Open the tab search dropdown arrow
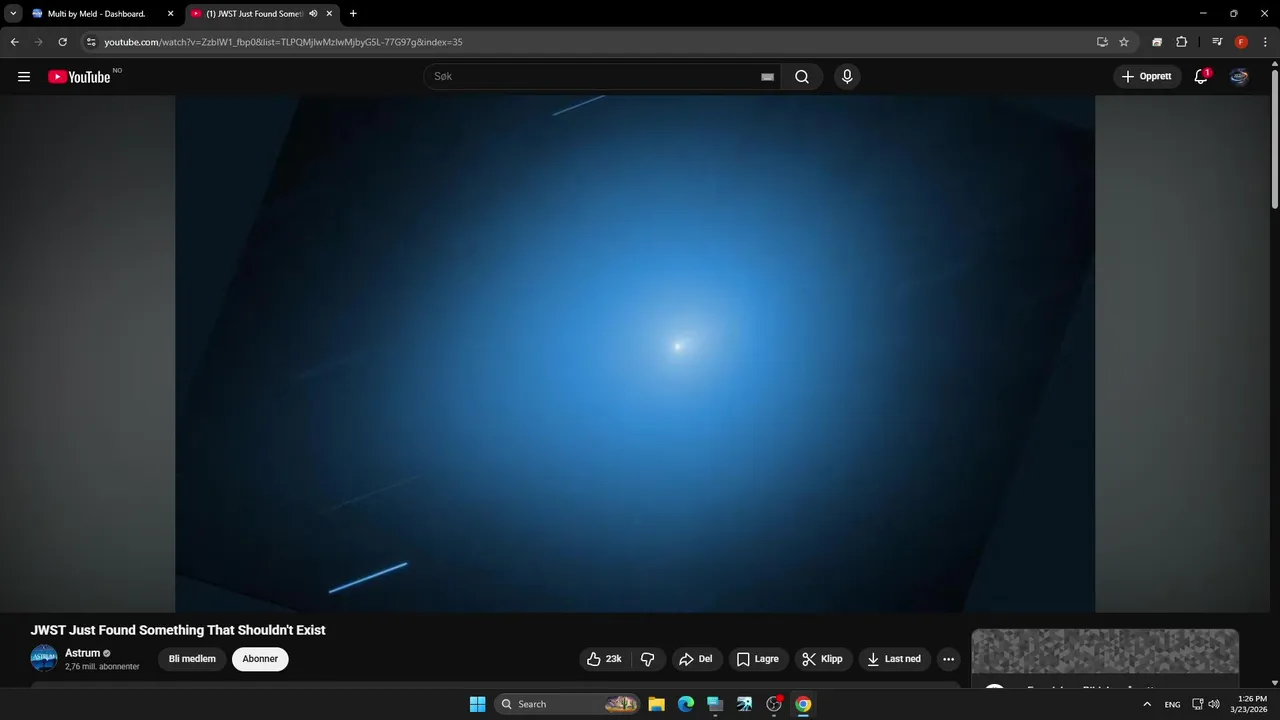1280x720 pixels. tap(13, 14)
